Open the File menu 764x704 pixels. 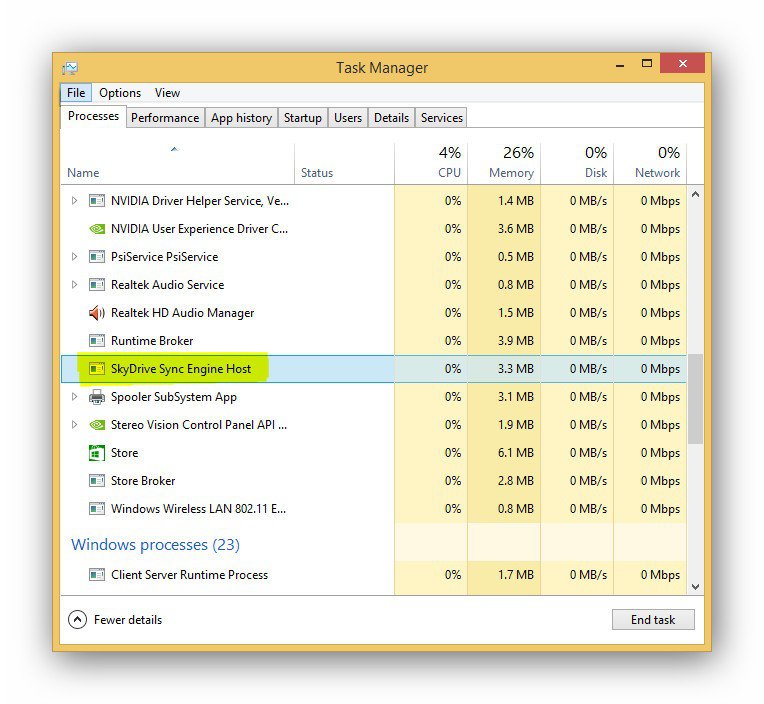(x=76, y=93)
